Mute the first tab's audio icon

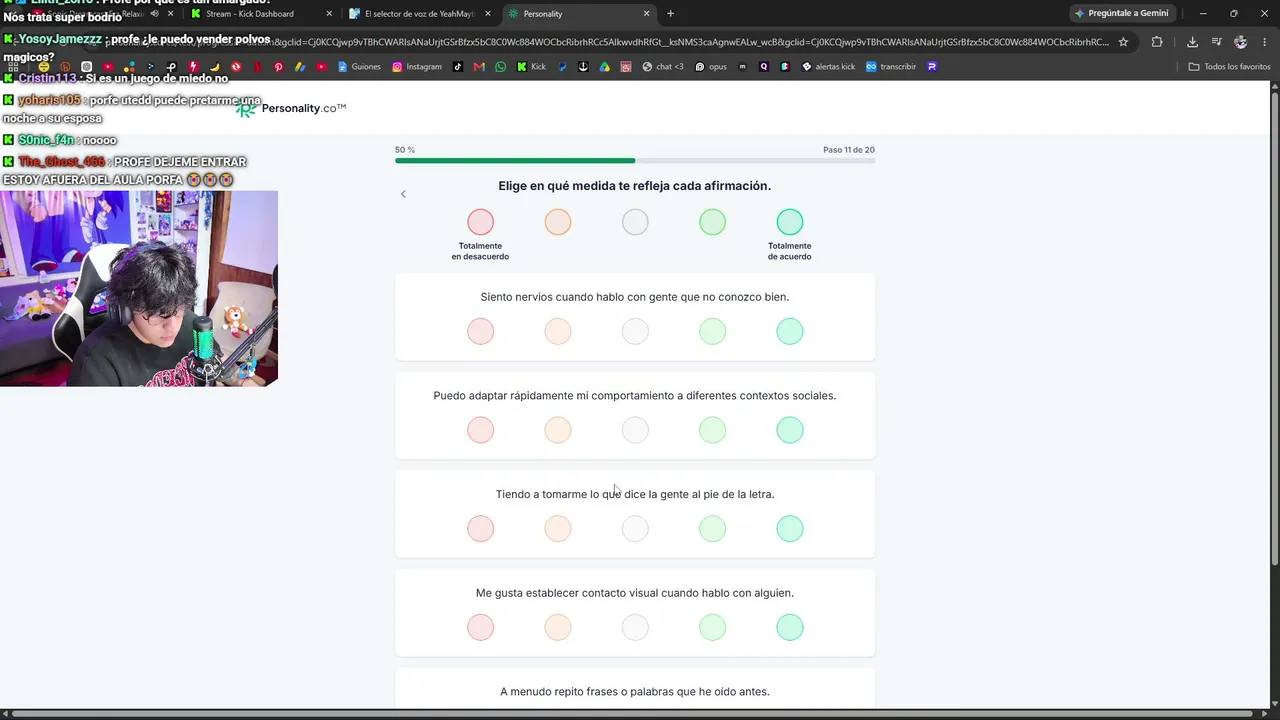154,14
